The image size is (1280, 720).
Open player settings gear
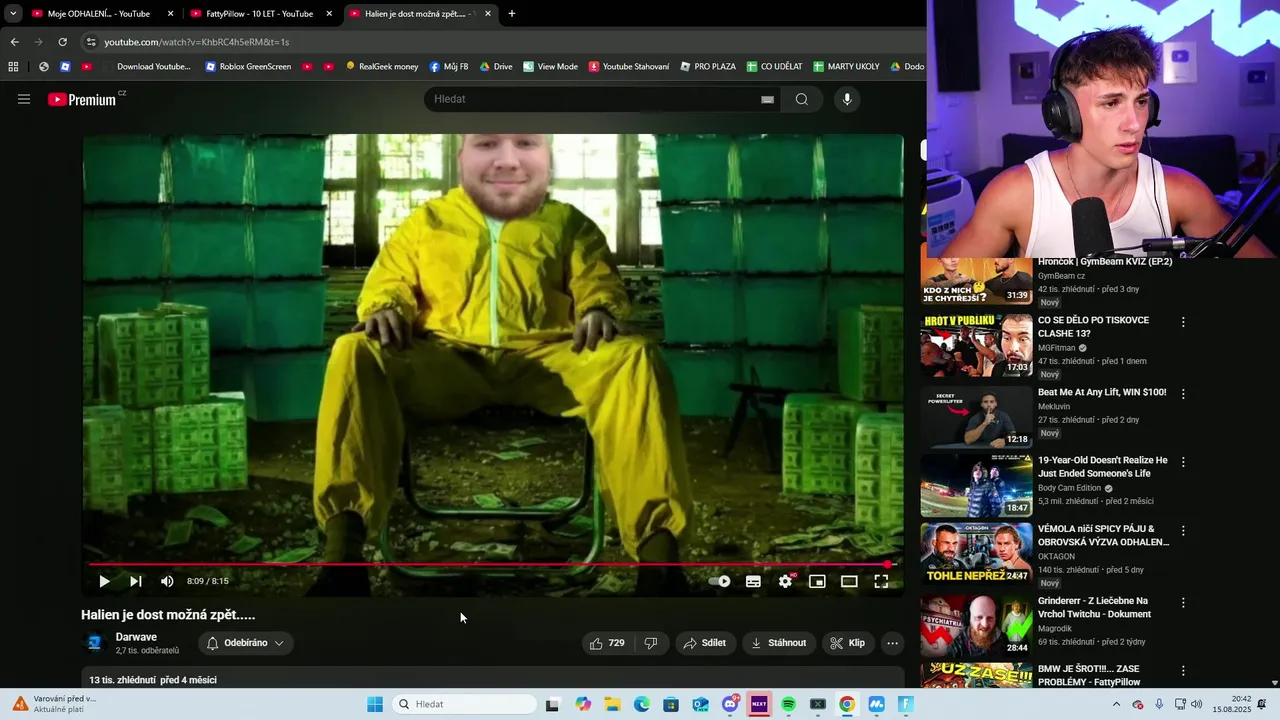[786, 581]
